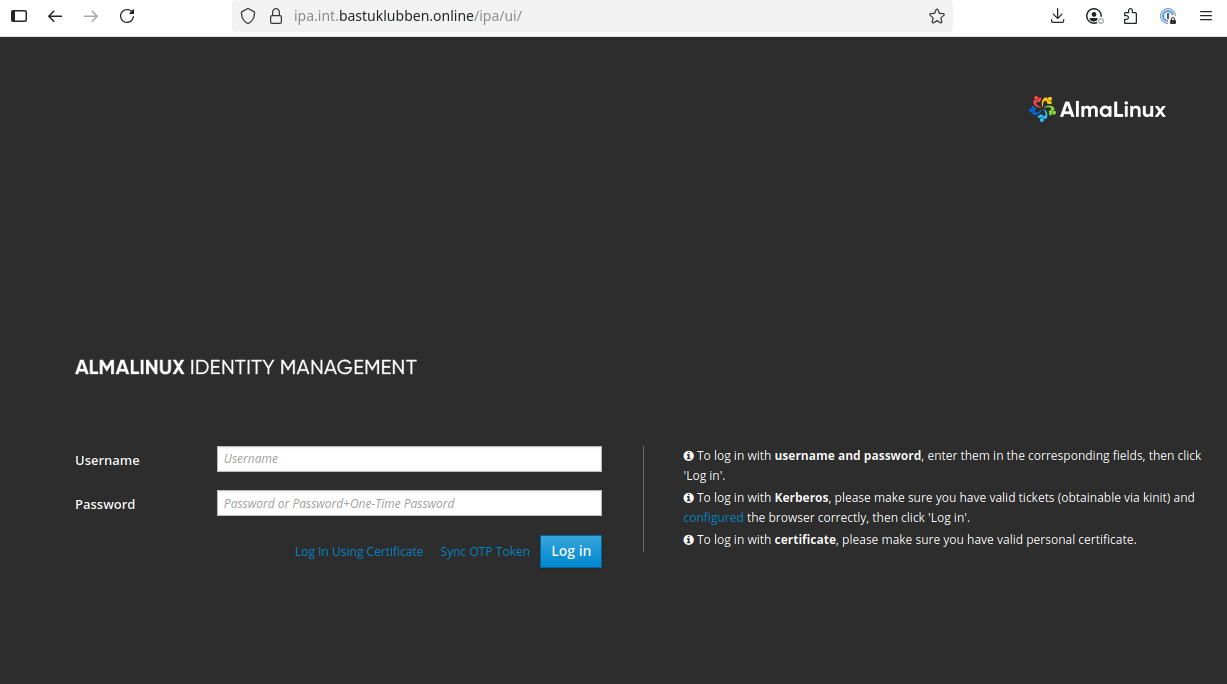Click the info icon beside the Kerberos hint
1227x684 pixels.
[x=688, y=498]
